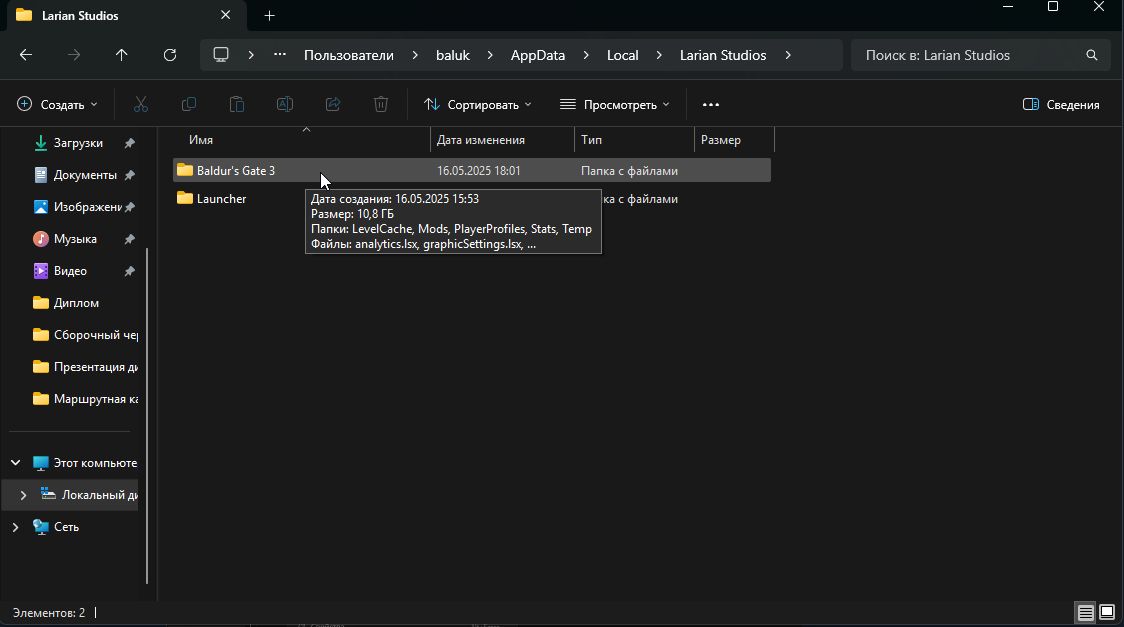1124x627 pixels.
Task: Click the Rename icon in toolbar
Action: click(x=285, y=105)
